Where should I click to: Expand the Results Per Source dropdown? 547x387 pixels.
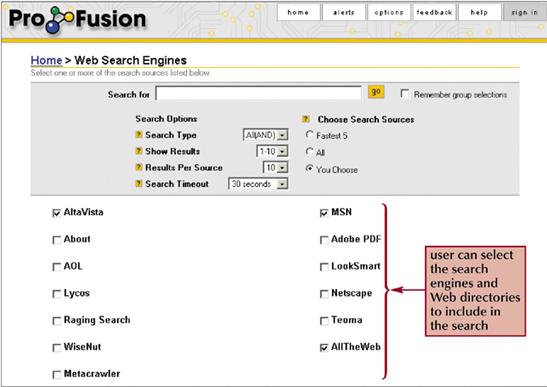click(276, 168)
